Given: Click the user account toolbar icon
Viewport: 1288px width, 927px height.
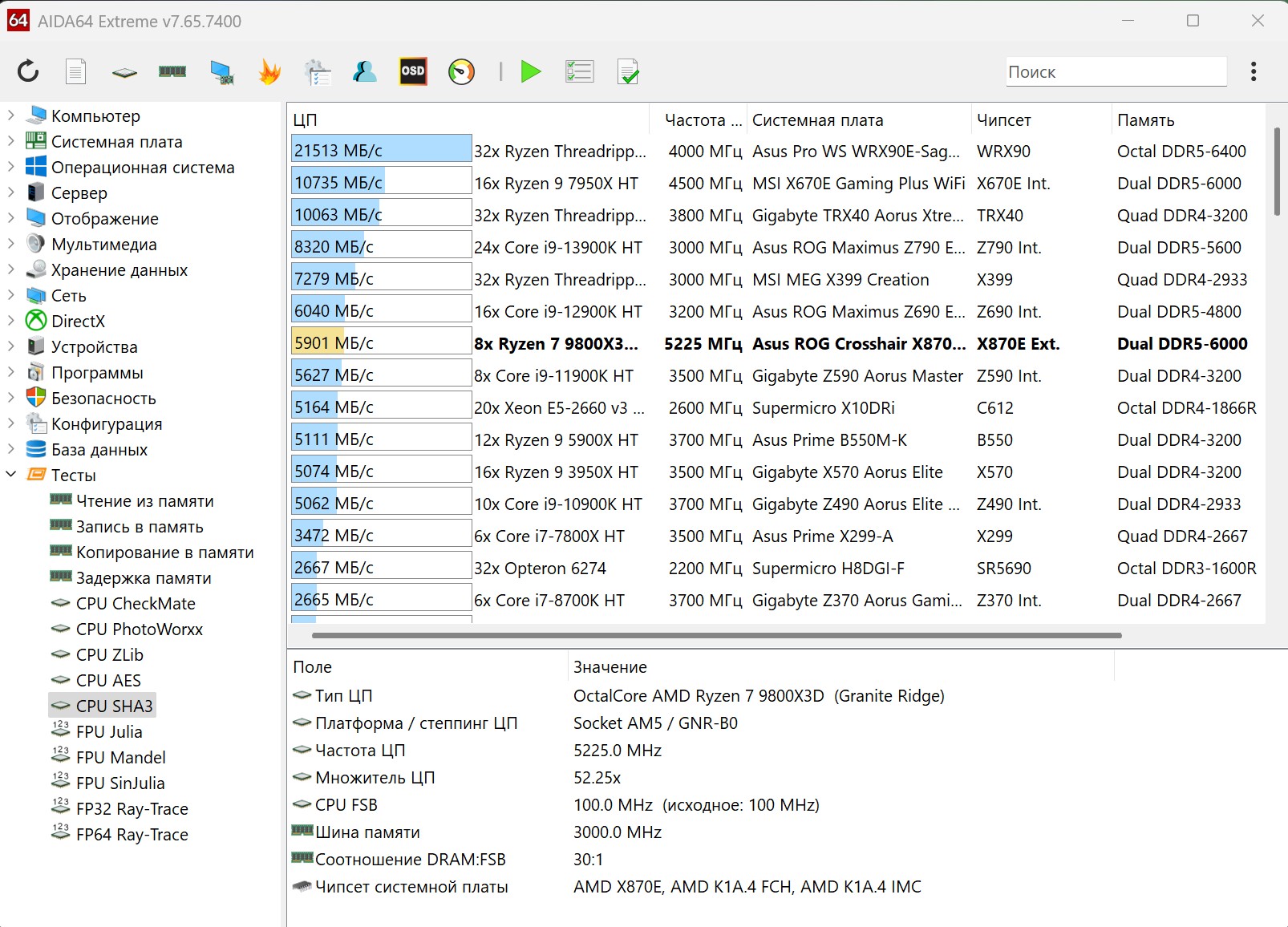Looking at the screenshot, I should (x=365, y=71).
